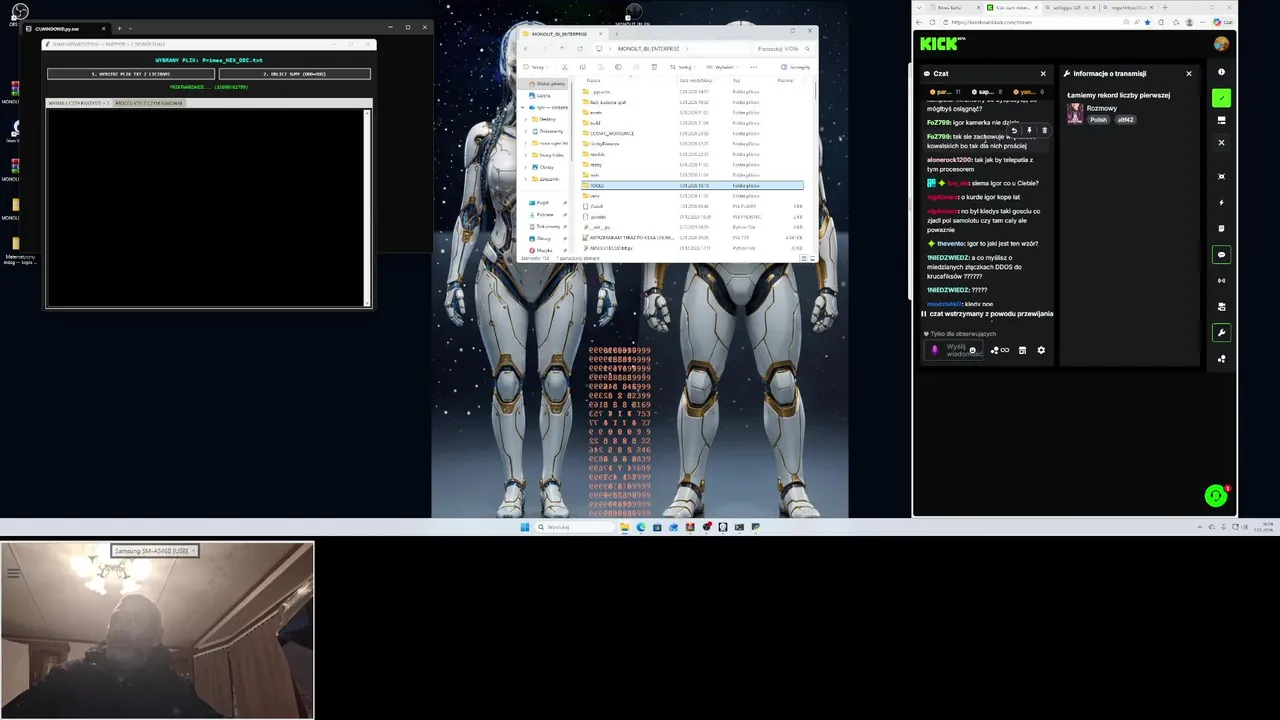1280x720 pixels.
Task: Sort by the Data modyfikacji column header
Action: point(696,80)
